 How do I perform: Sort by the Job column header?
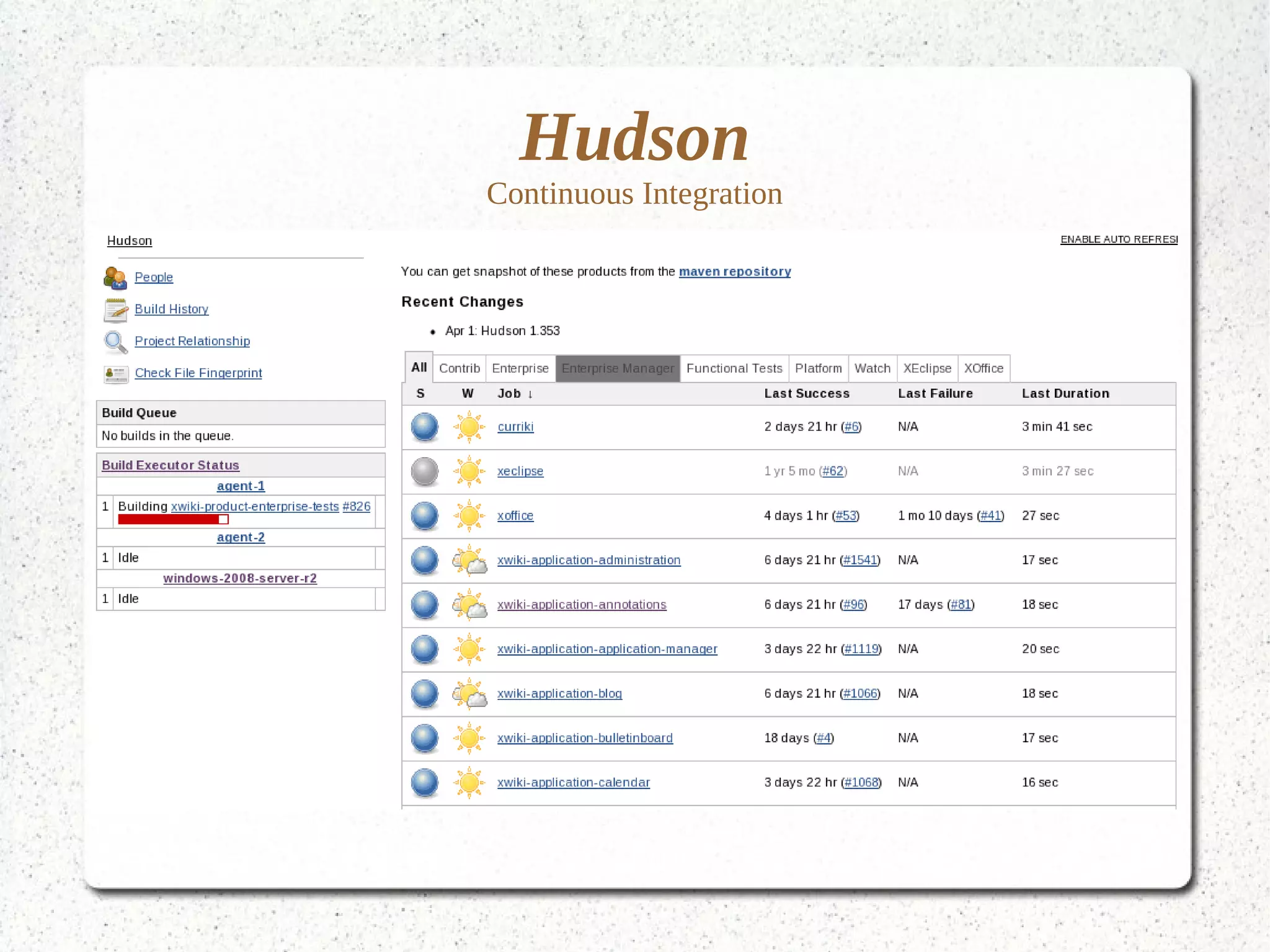coord(515,394)
